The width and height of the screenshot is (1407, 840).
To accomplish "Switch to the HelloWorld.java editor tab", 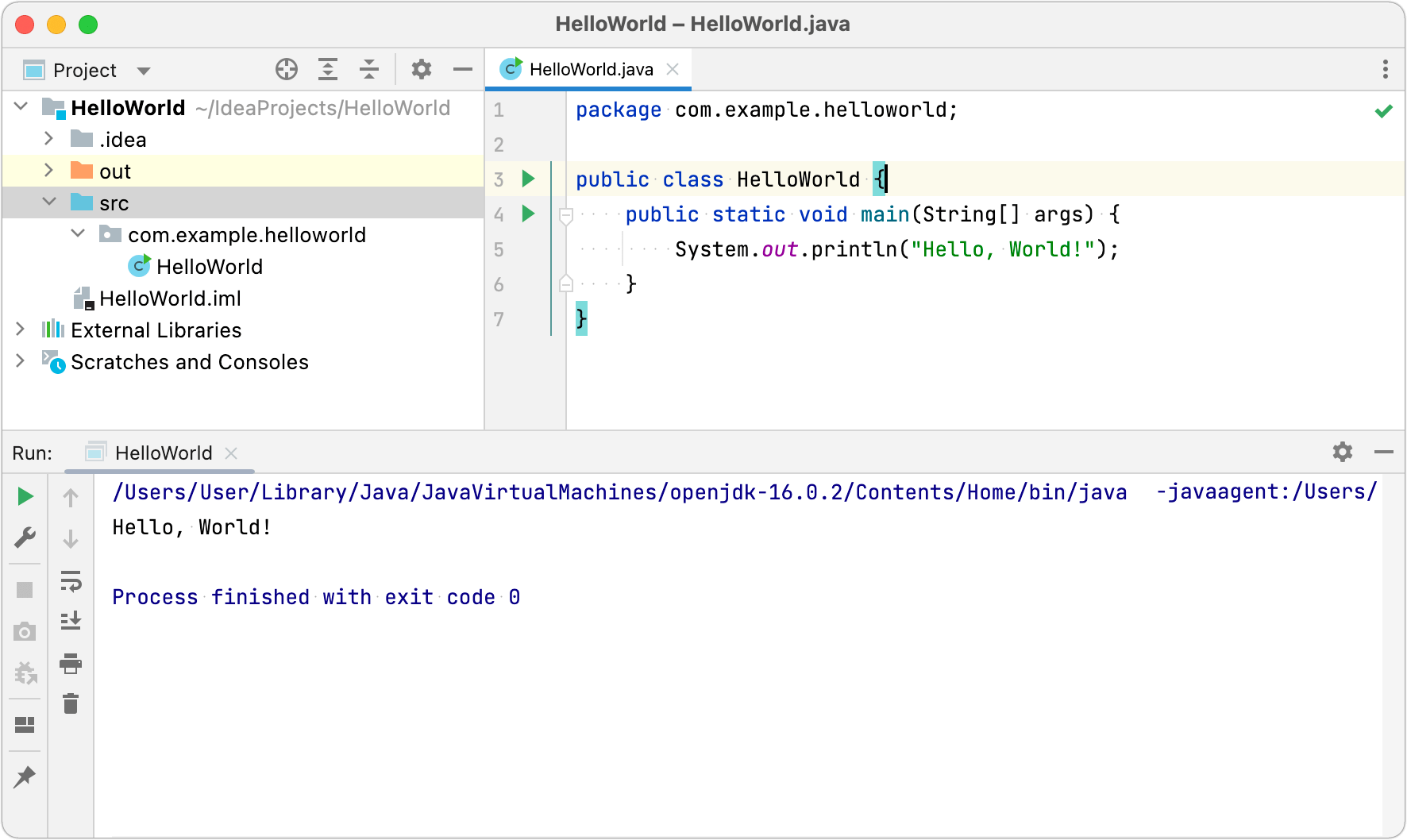I will coord(592,69).
